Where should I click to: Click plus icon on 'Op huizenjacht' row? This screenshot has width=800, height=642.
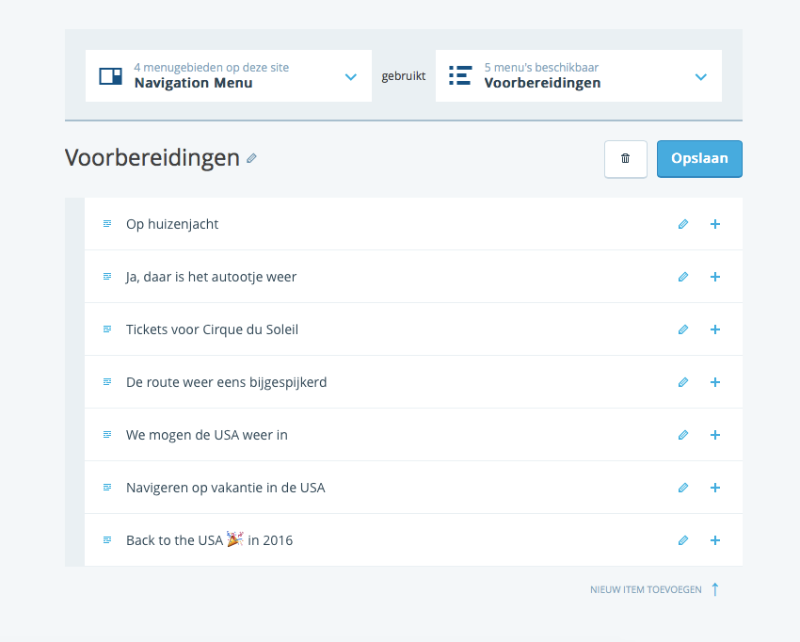715,224
